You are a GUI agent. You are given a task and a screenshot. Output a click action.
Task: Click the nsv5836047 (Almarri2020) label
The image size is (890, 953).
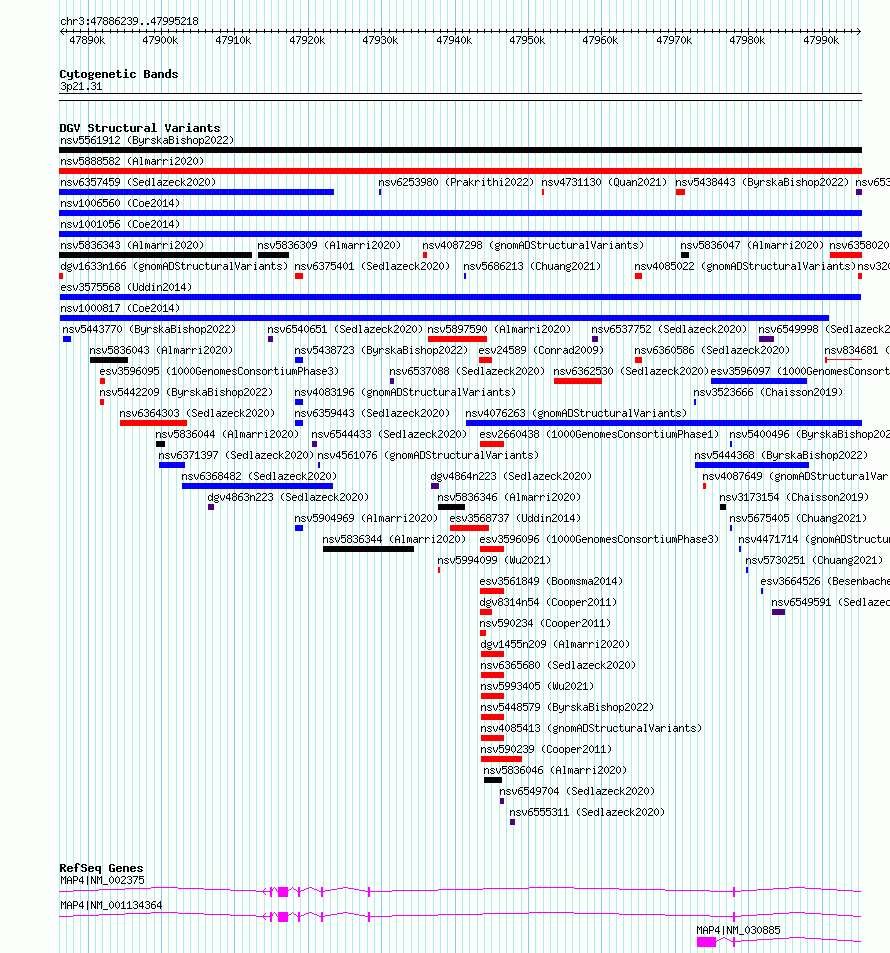point(752,245)
